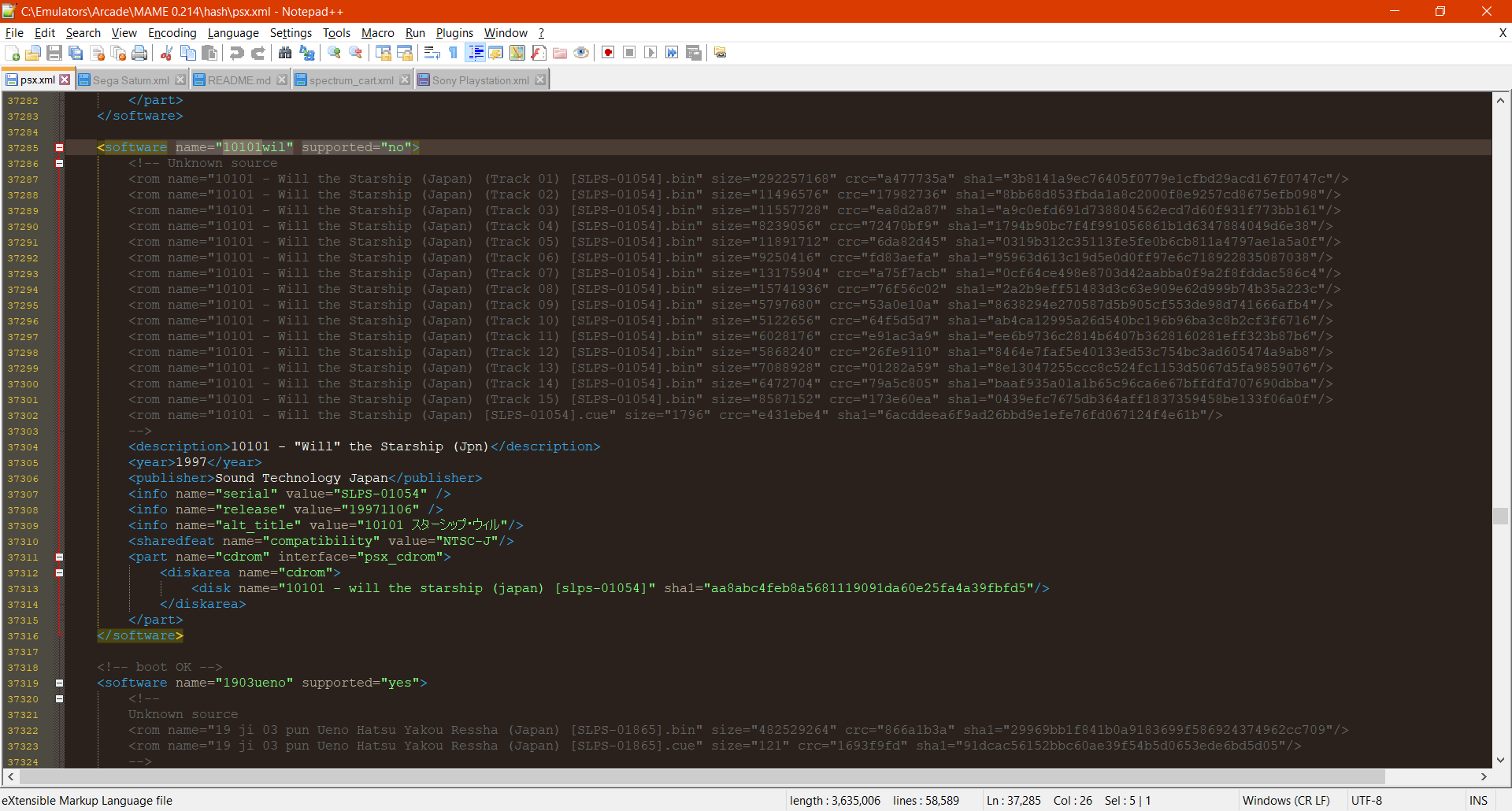Click the horizontal scrollbar left arrow
The width and height of the screenshot is (1512, 811).
[x=10, y=777]
